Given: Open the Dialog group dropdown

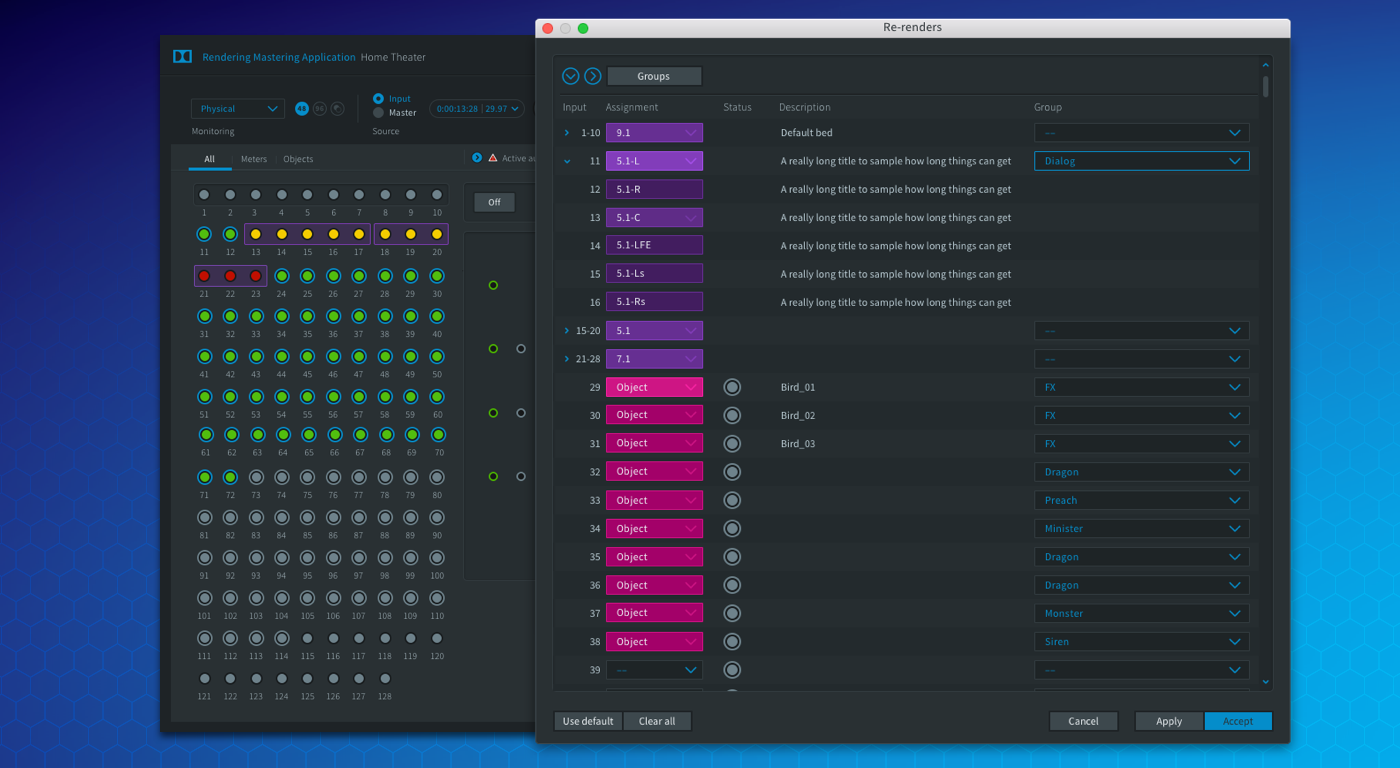Looking at the screenshot, I should point(1141,161).
